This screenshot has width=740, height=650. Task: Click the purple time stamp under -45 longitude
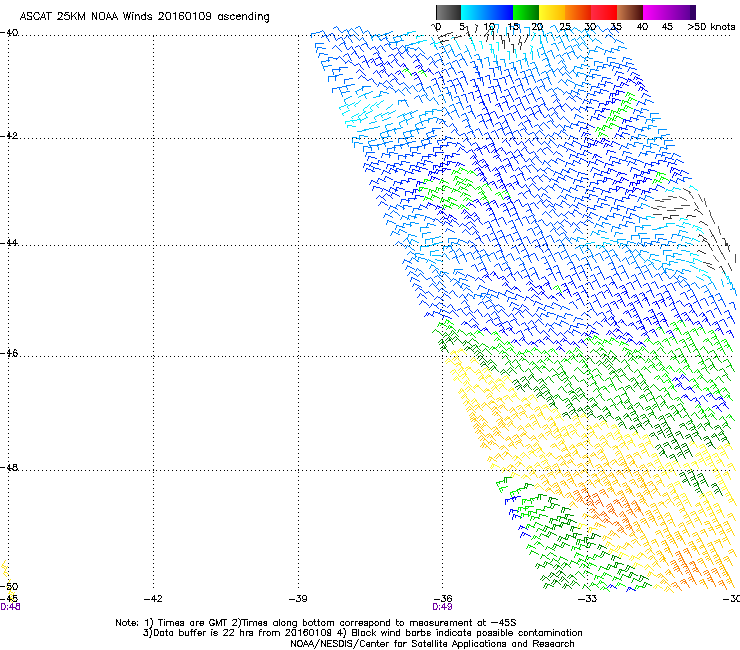coord(10,607)
